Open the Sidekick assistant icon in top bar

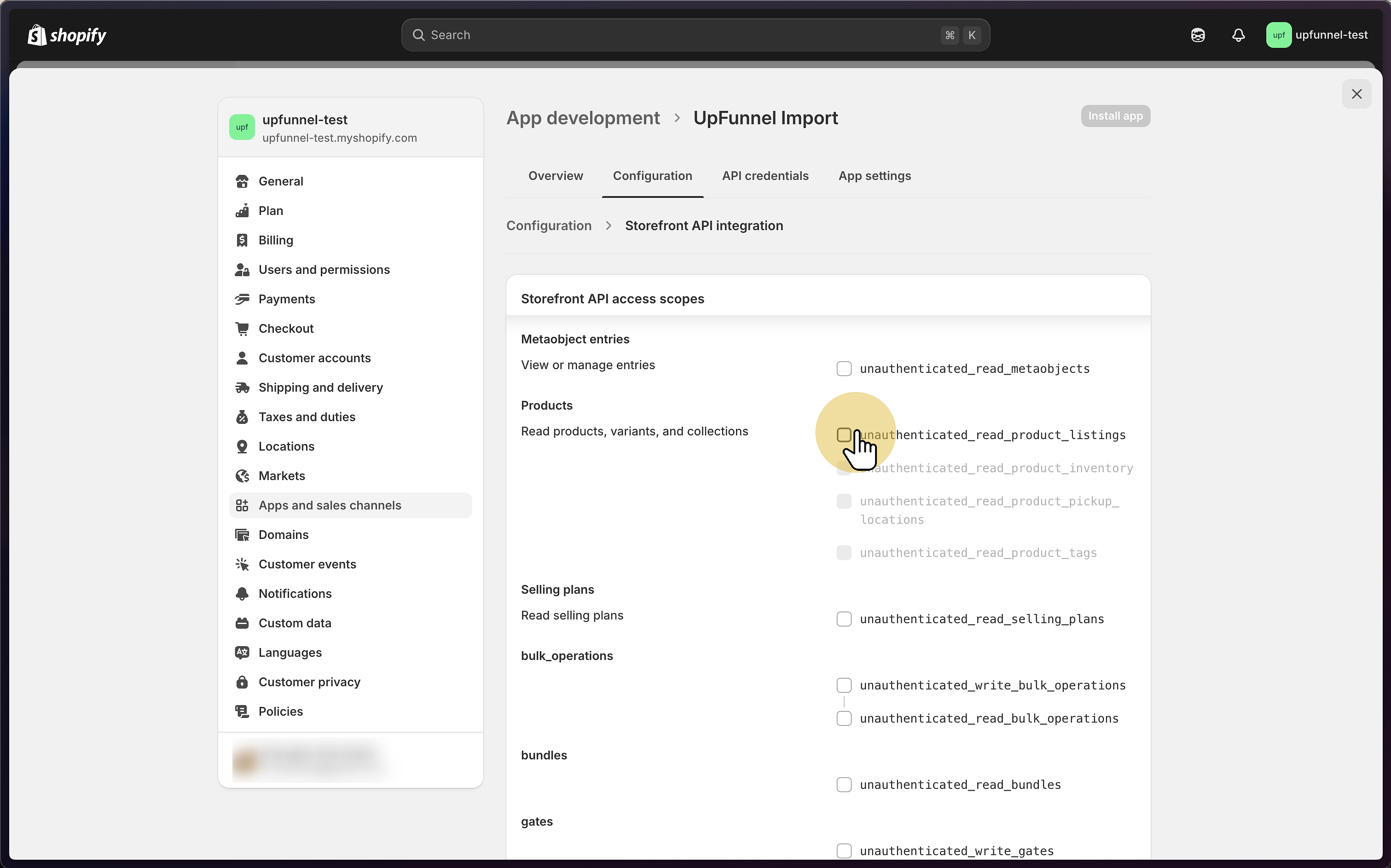coord(1198,35)
